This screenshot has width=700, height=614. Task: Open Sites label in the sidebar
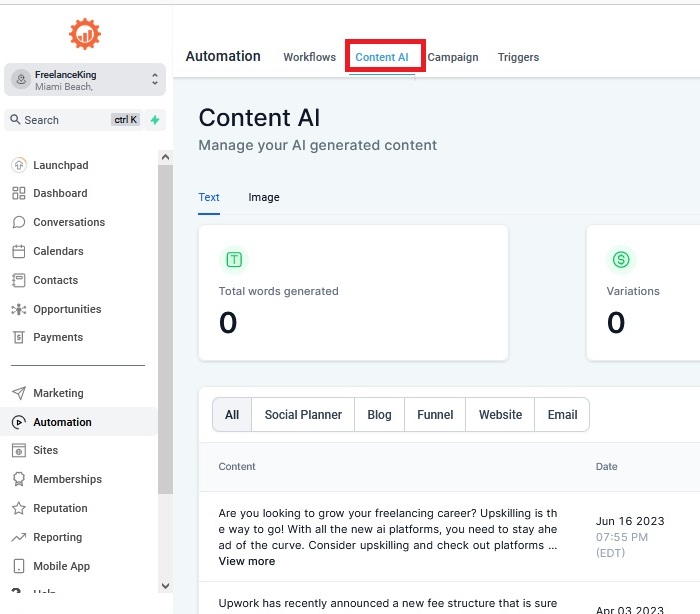tap(46, 450)
